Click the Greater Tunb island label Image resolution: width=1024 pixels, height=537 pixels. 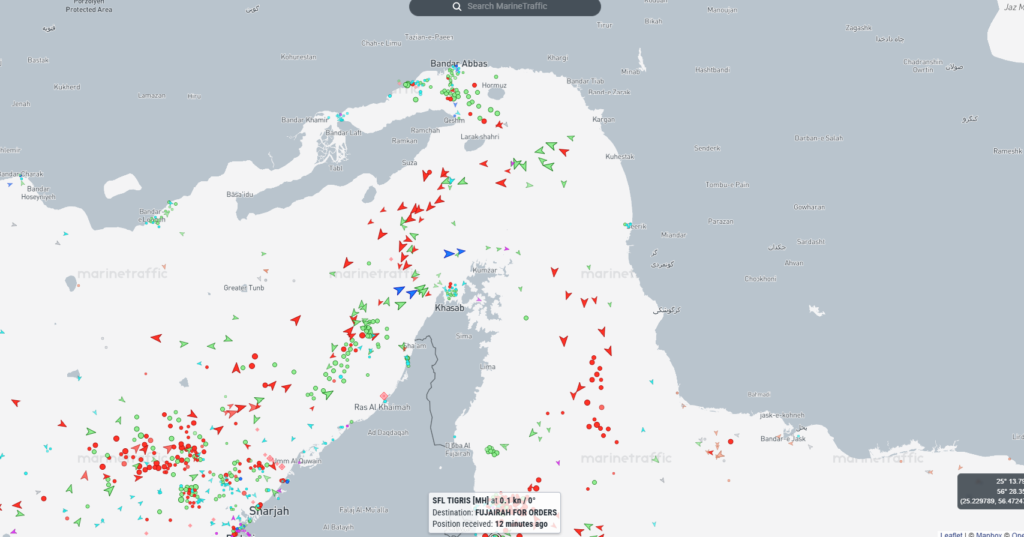(x=243, y=288)
